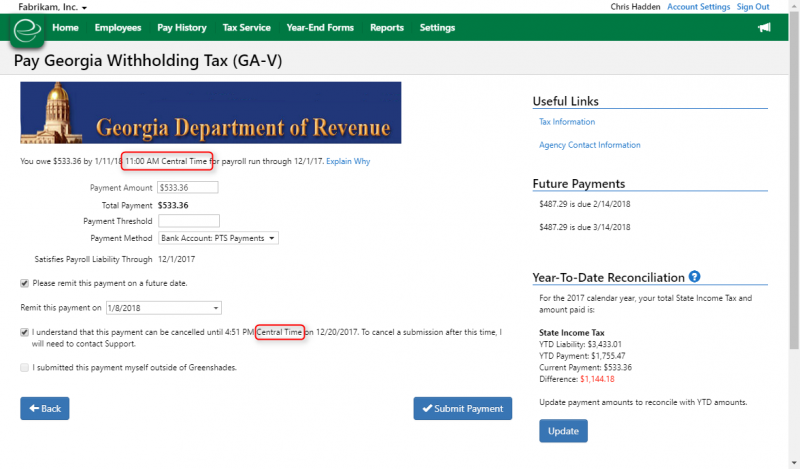The image size is (800, 469).
Task: Click the Georgia Department of Revenue banner
Action: click(211, 113)
